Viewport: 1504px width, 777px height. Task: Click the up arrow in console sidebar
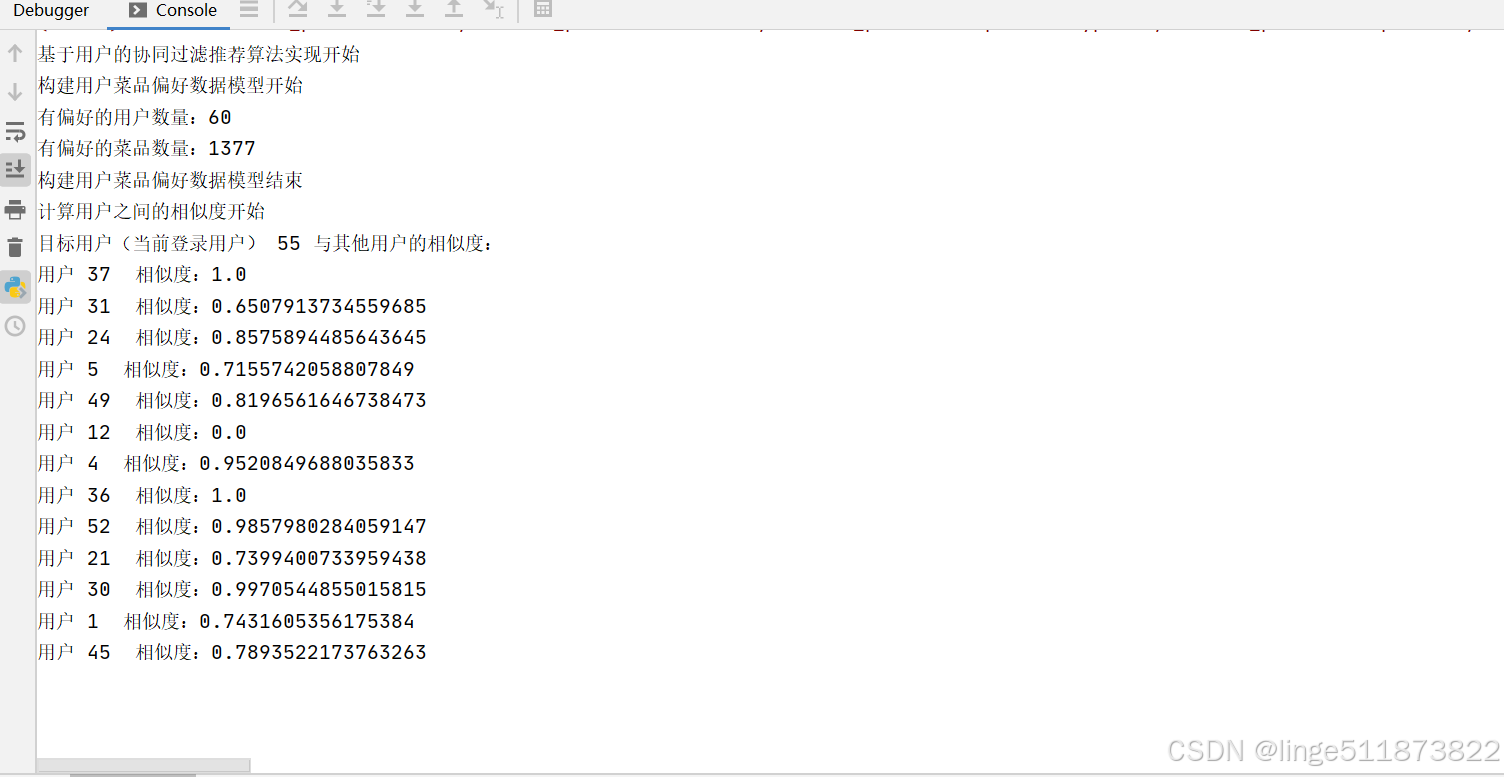pos(15,53)
